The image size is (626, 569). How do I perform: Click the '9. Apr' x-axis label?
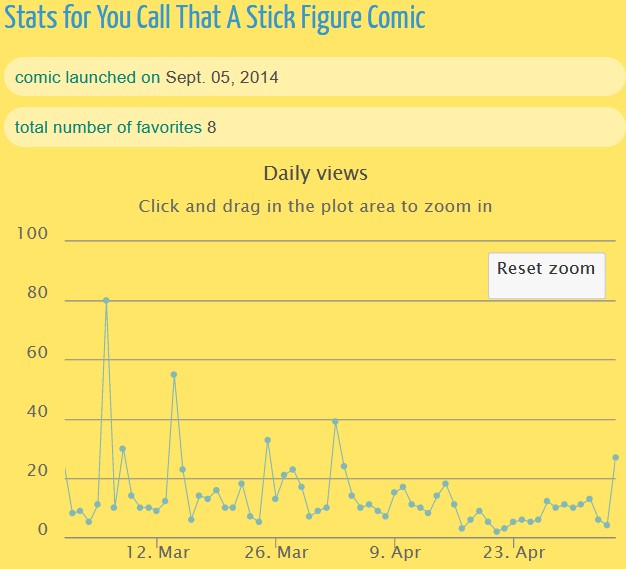(395, 552)
